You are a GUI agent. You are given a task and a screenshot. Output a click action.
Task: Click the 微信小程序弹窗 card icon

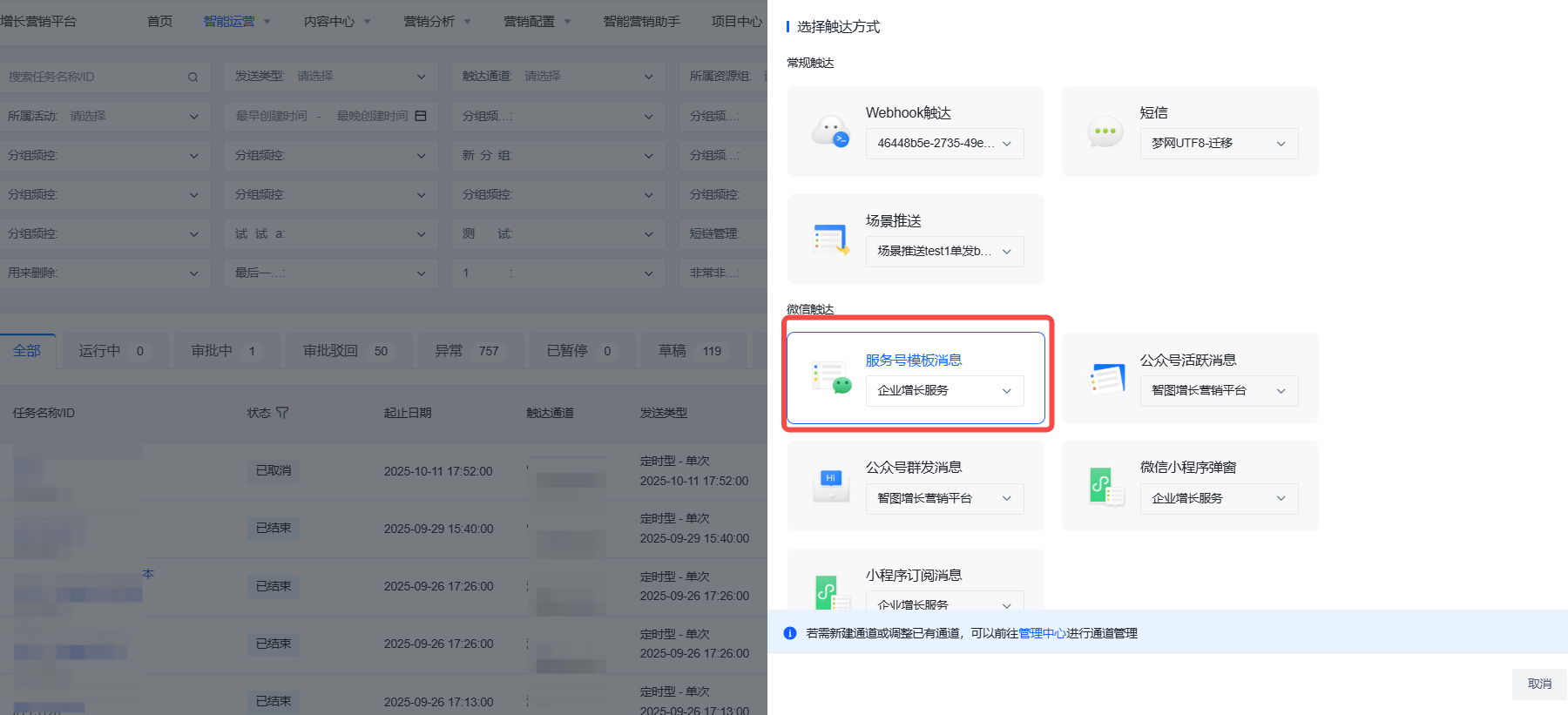point(1106,486)
